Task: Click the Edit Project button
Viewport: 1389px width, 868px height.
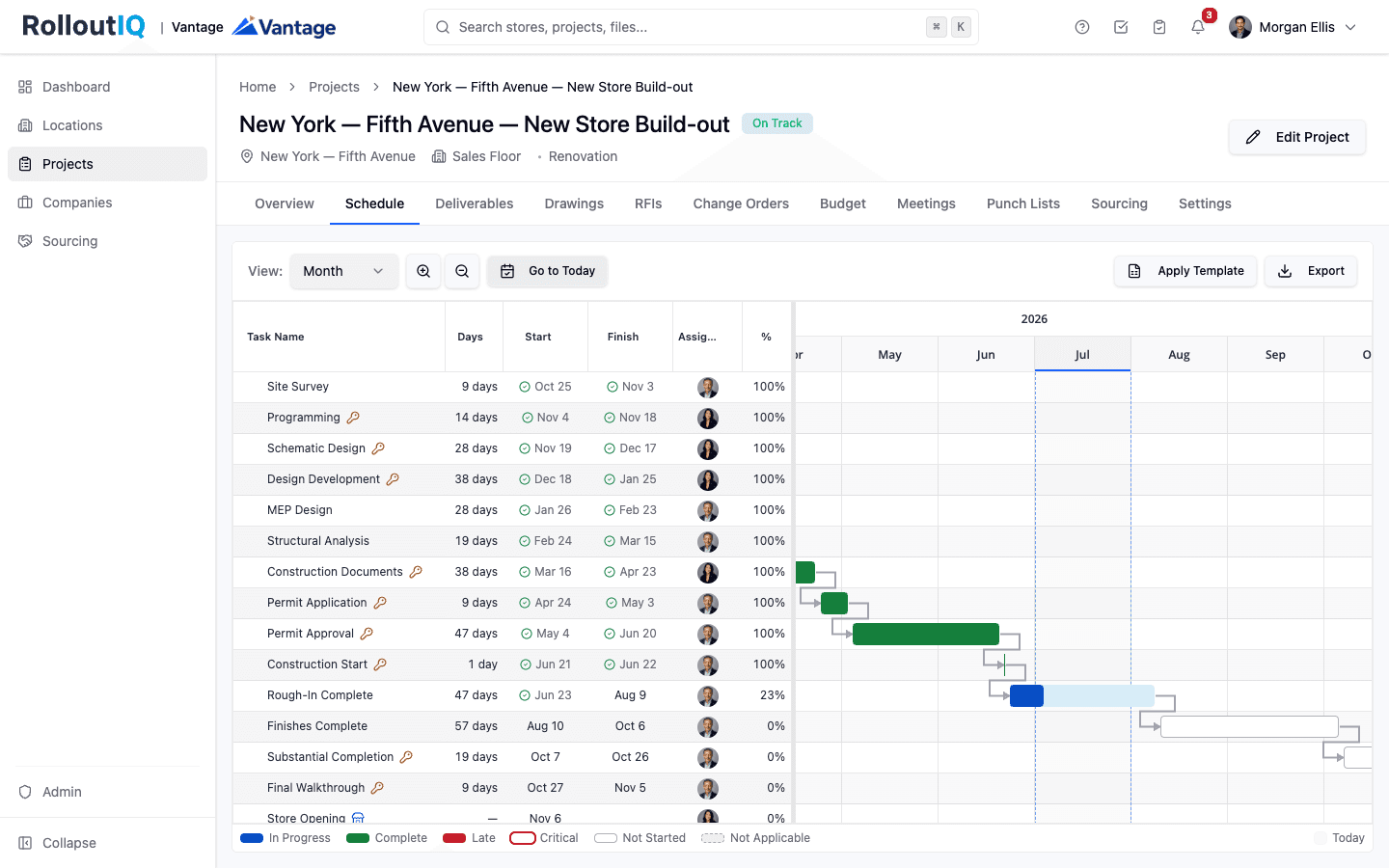Action: [x=1297, y=137]
